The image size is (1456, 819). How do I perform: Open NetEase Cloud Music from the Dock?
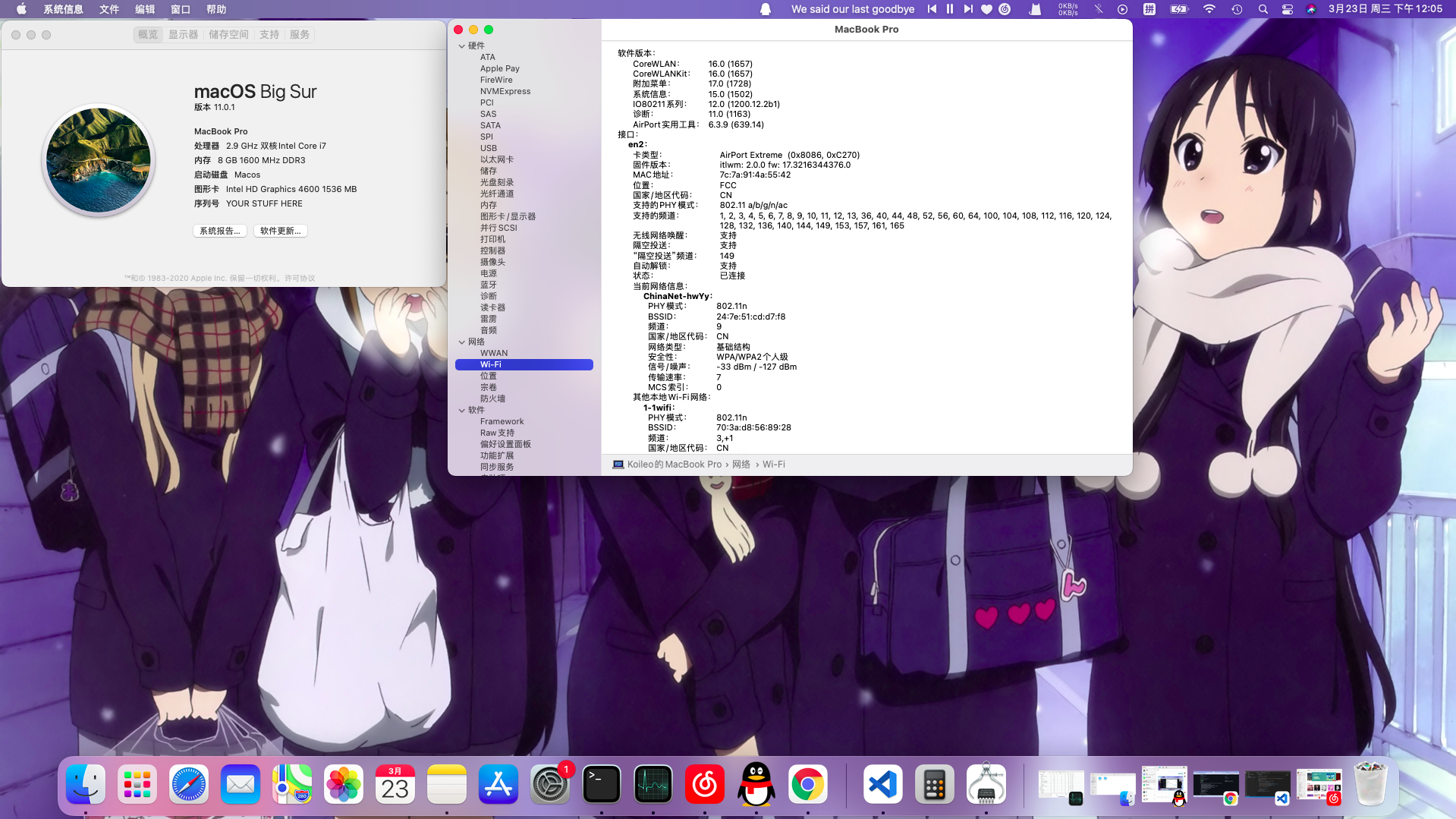(x=704, y=783)
